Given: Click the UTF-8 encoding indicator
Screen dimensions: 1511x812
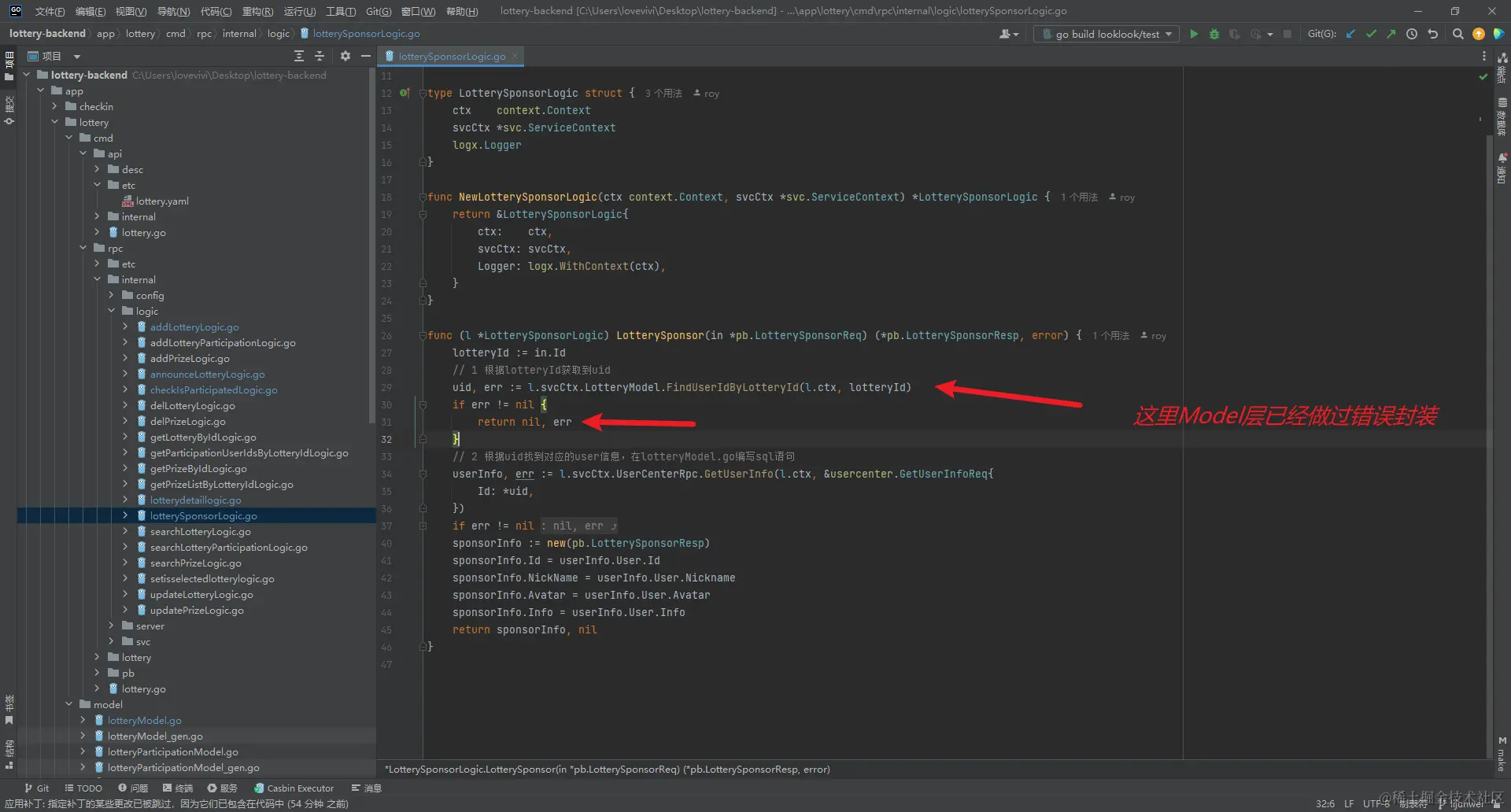Looking at the screenshot, I should click(1376, 803).
